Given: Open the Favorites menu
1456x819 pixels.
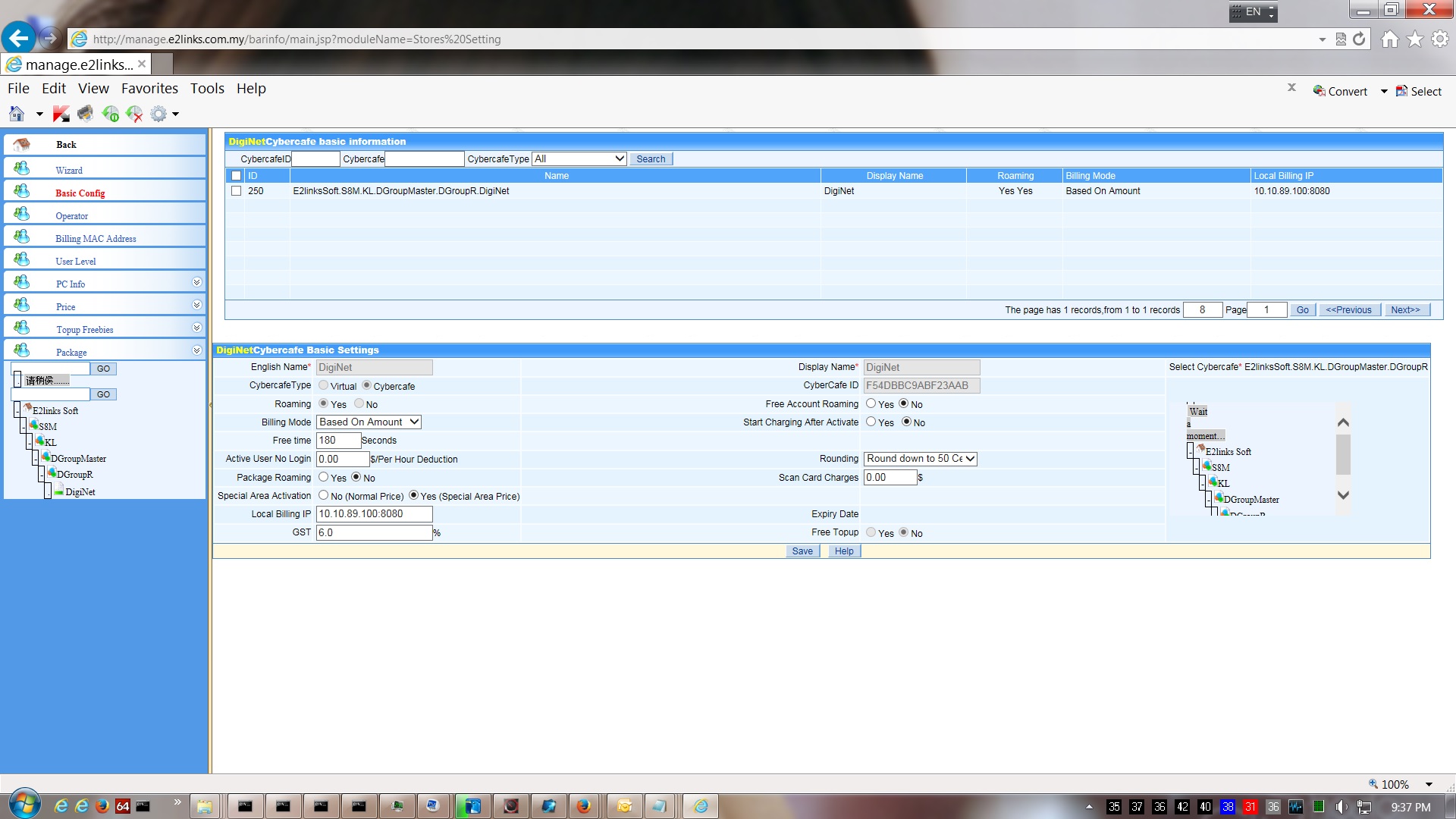Looking at the screenshot, I should click(x=149, y=89).
